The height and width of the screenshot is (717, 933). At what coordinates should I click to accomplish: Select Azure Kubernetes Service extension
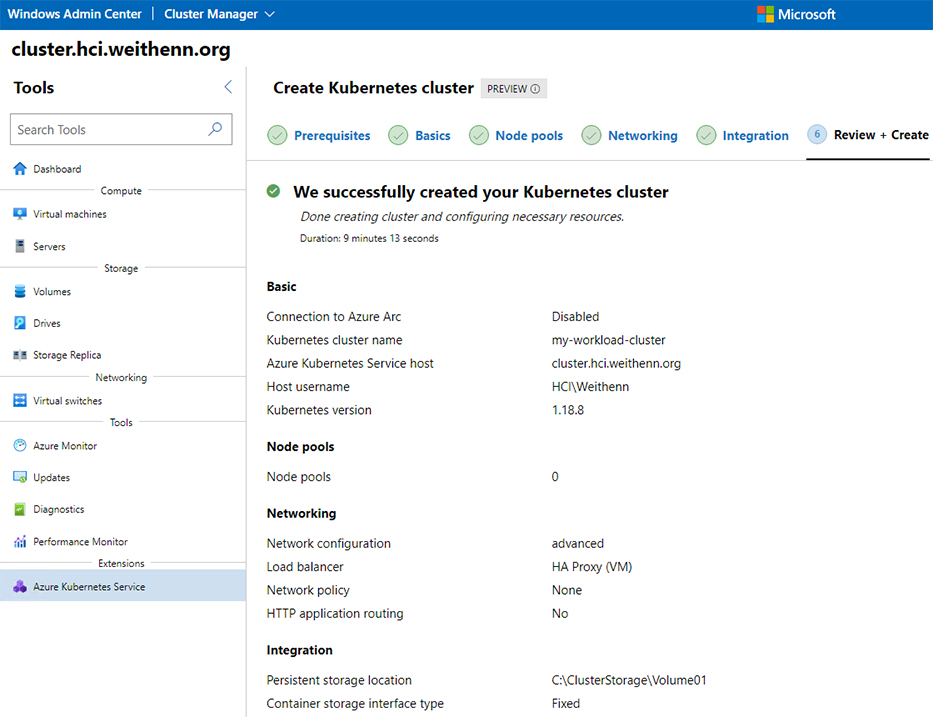pos(123,587)
